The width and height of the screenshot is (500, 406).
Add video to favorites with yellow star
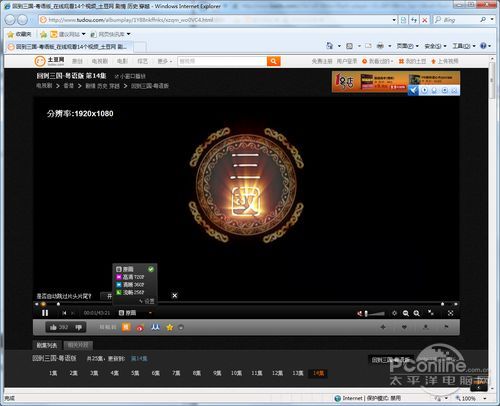pos(170,327)
